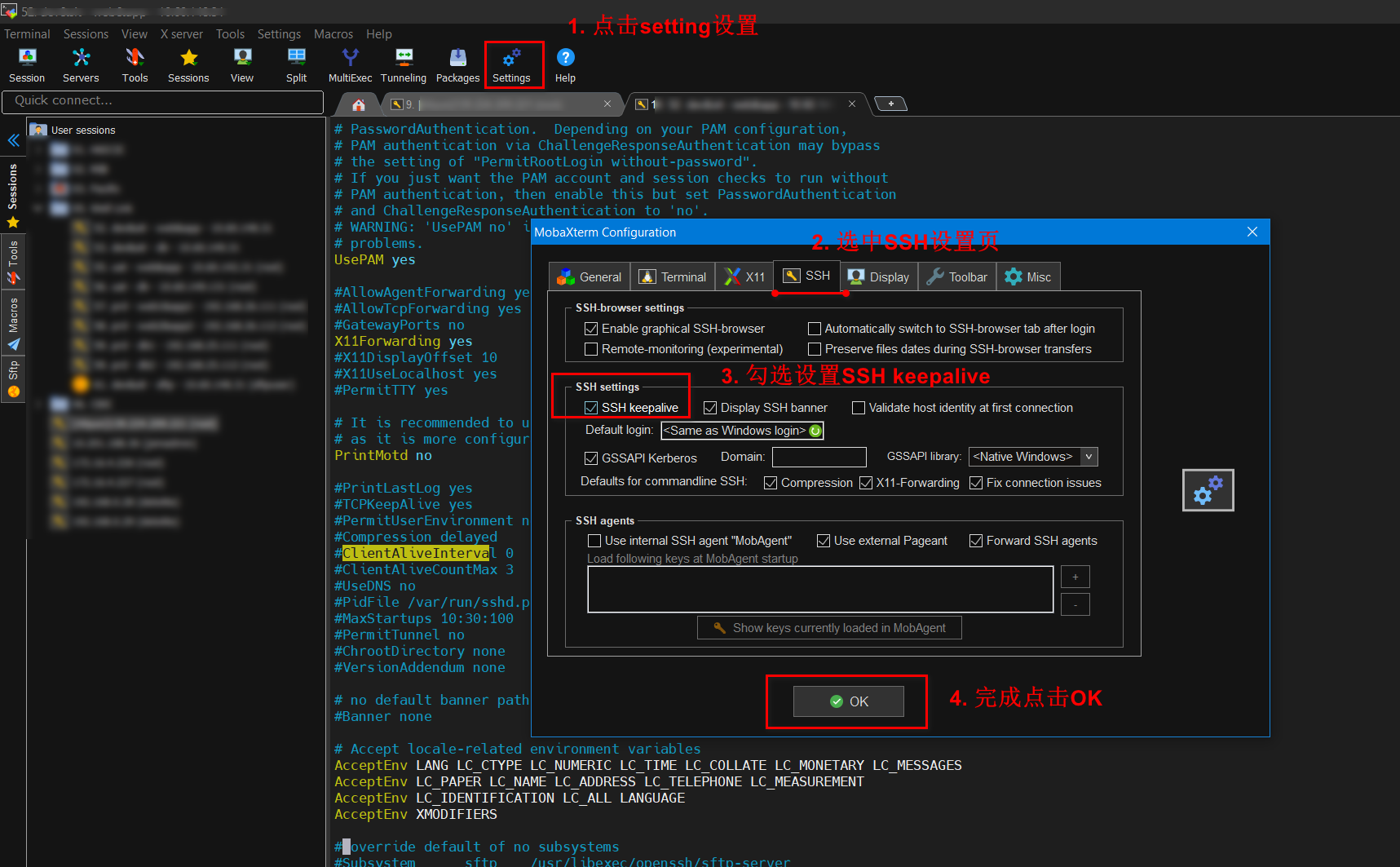Click Show keys currently loaded in MobAgent
This screenshot has height=867, width=1400.
click(829, 628)
